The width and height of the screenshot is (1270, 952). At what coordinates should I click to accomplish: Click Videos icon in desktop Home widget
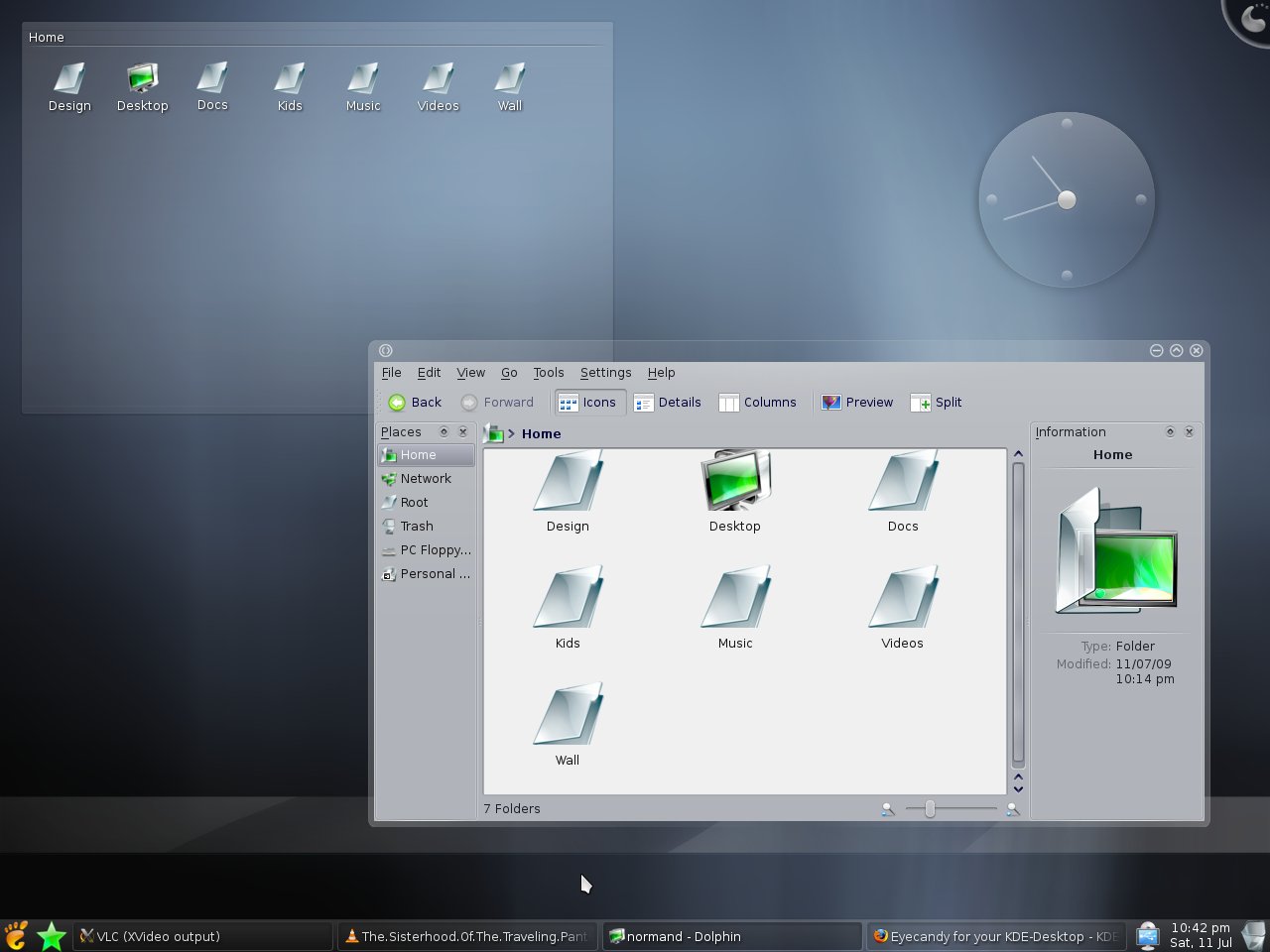point(438,87)
